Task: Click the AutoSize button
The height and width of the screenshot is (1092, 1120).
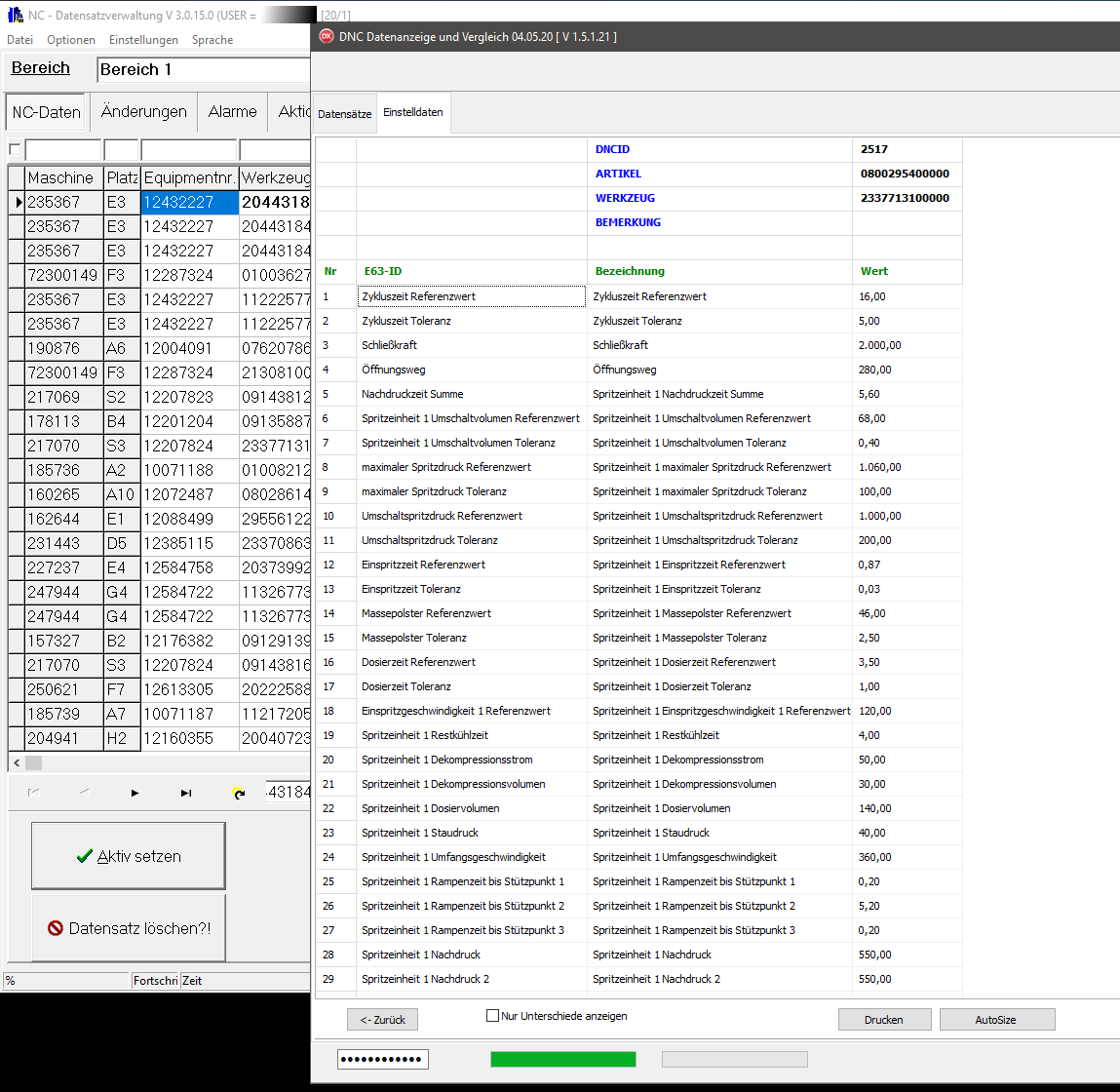Action: [996, 1020]
